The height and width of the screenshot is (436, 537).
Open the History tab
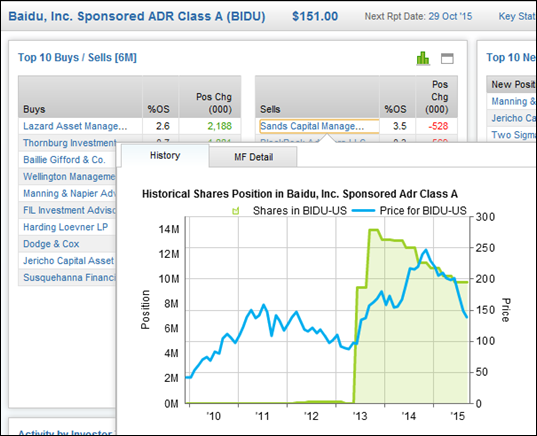tap(165, 155)
